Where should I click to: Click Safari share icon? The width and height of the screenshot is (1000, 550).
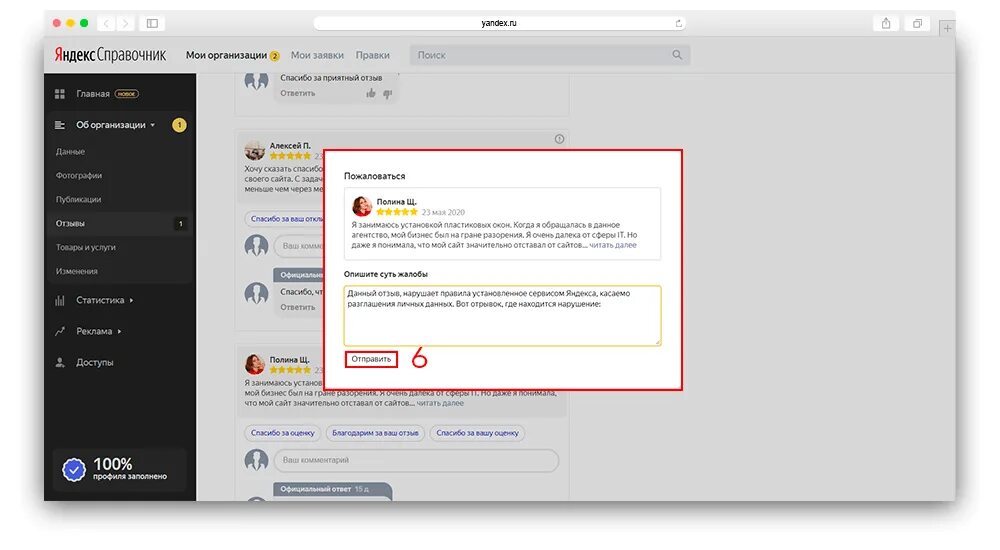[x=886, y=24]
